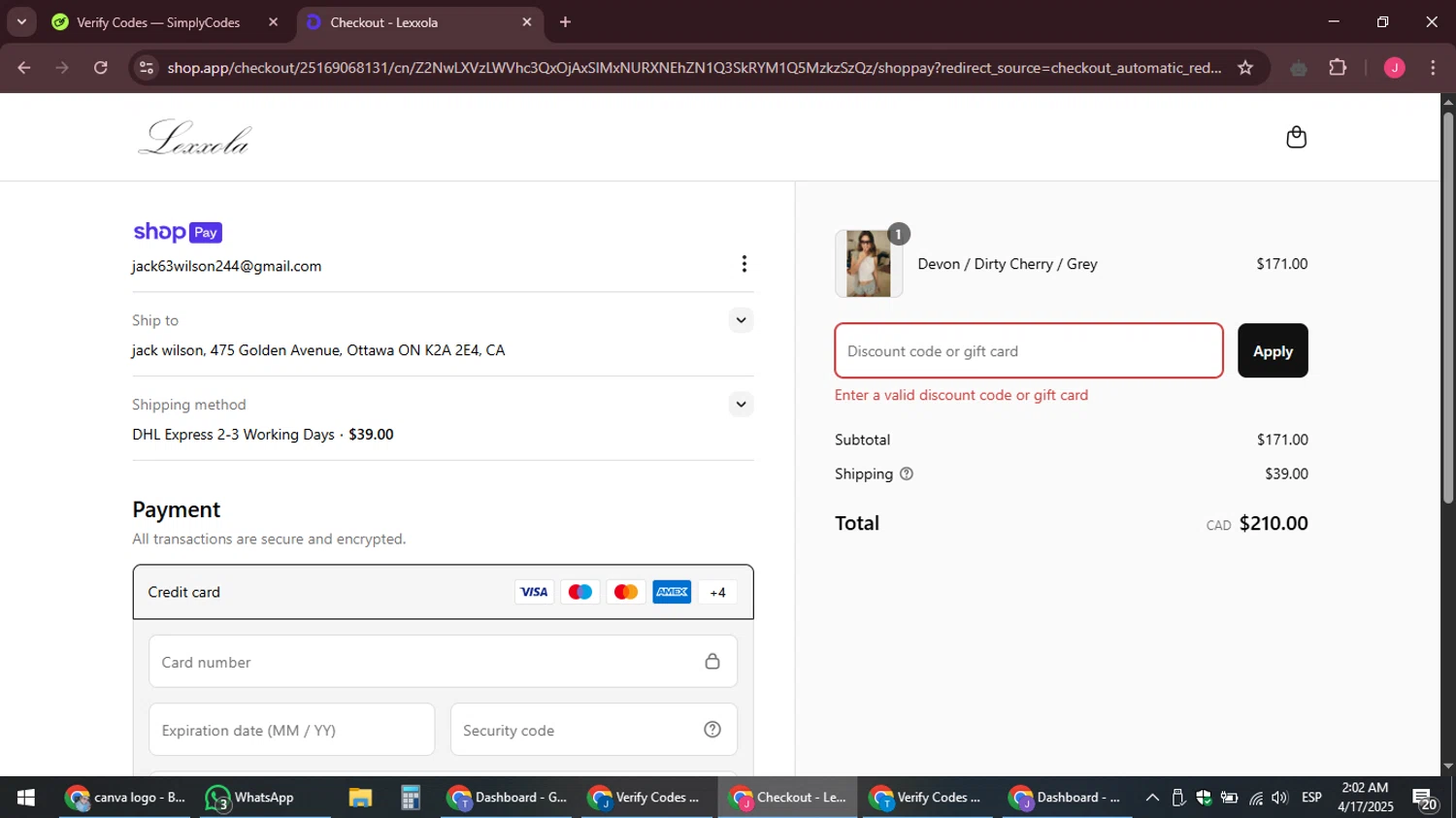Open the Chrome three-dot menu
The image size is (1456, 818).
pos(1433,68)
